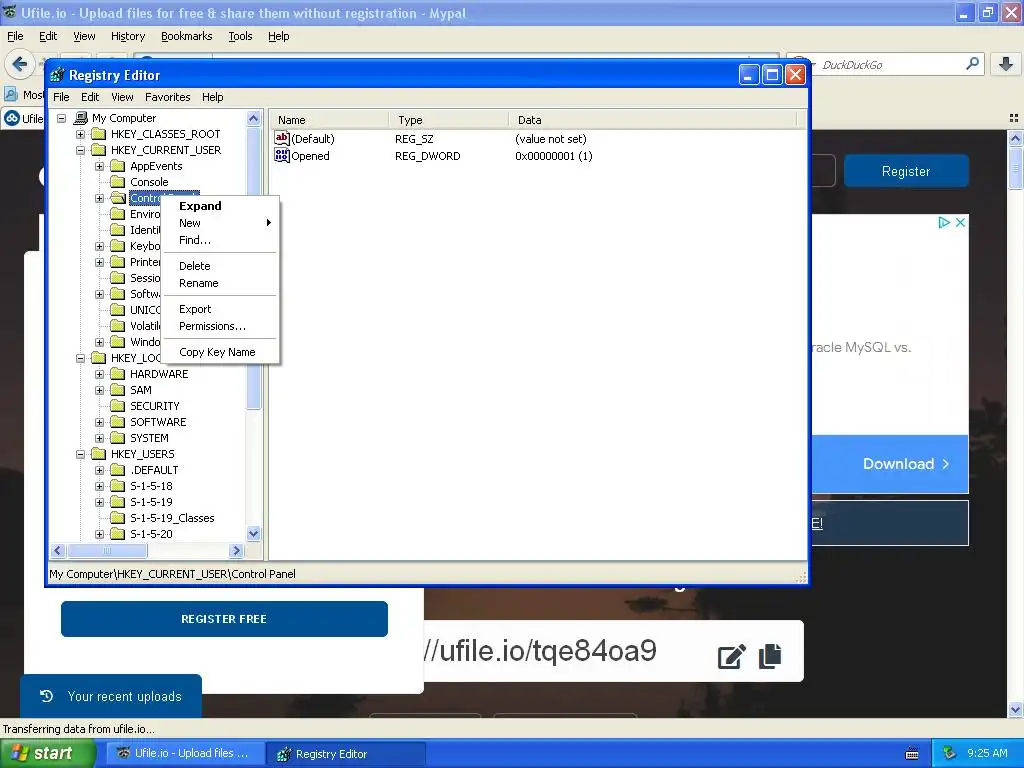Click the downloads arrow icon in browser toolbar
The width and height of the screenshot is (1024, 768).
point(1006,64)
